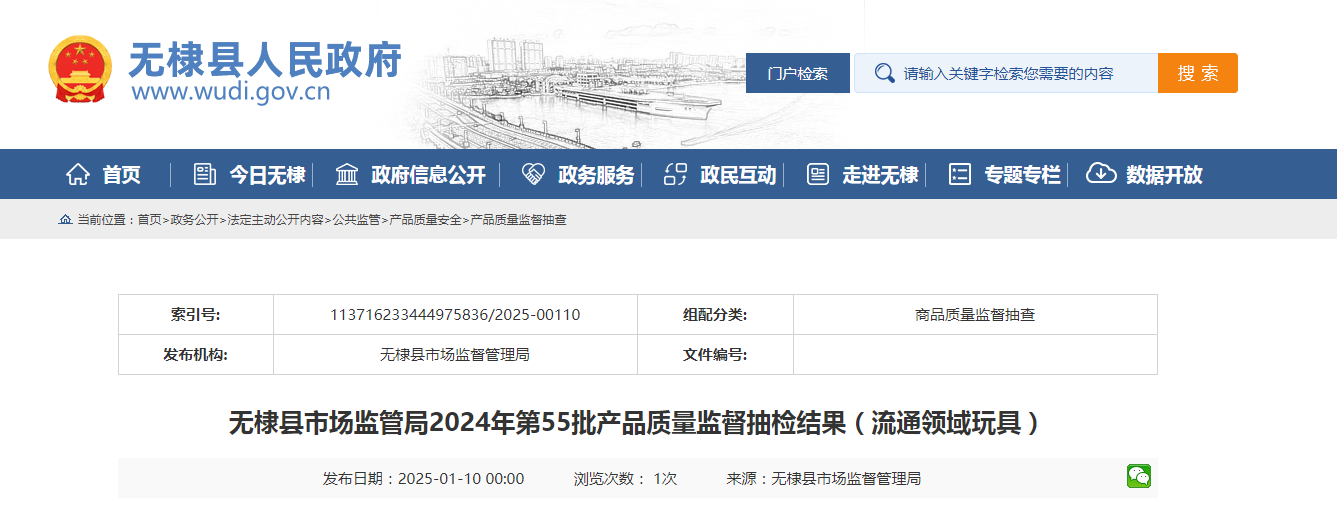Viewport: 1337px width, 517px height.
Task: Click the 门户检索 button
Action: tap(798, 73)
